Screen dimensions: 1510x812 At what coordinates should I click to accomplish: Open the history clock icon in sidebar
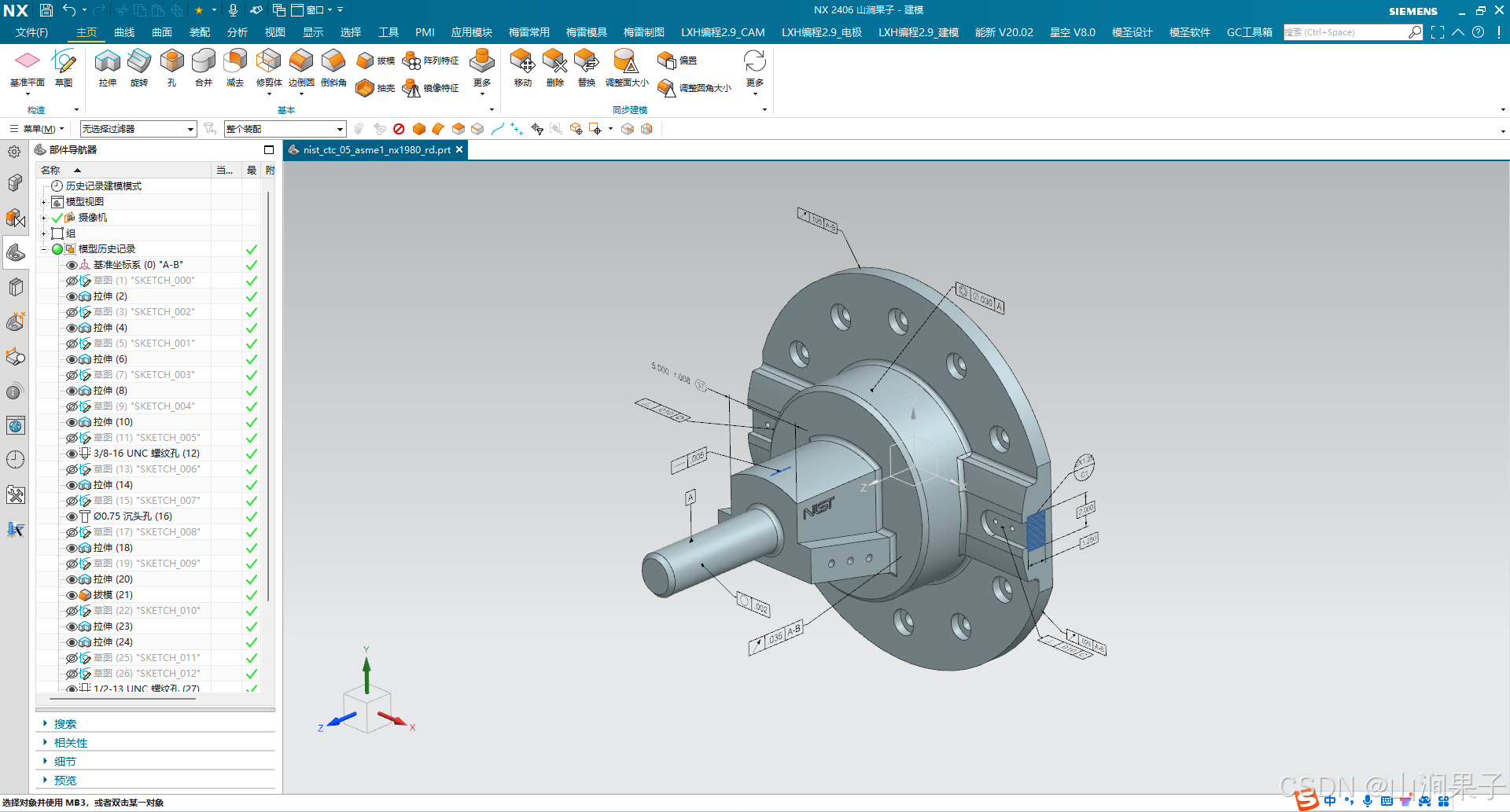click(15, 460)
